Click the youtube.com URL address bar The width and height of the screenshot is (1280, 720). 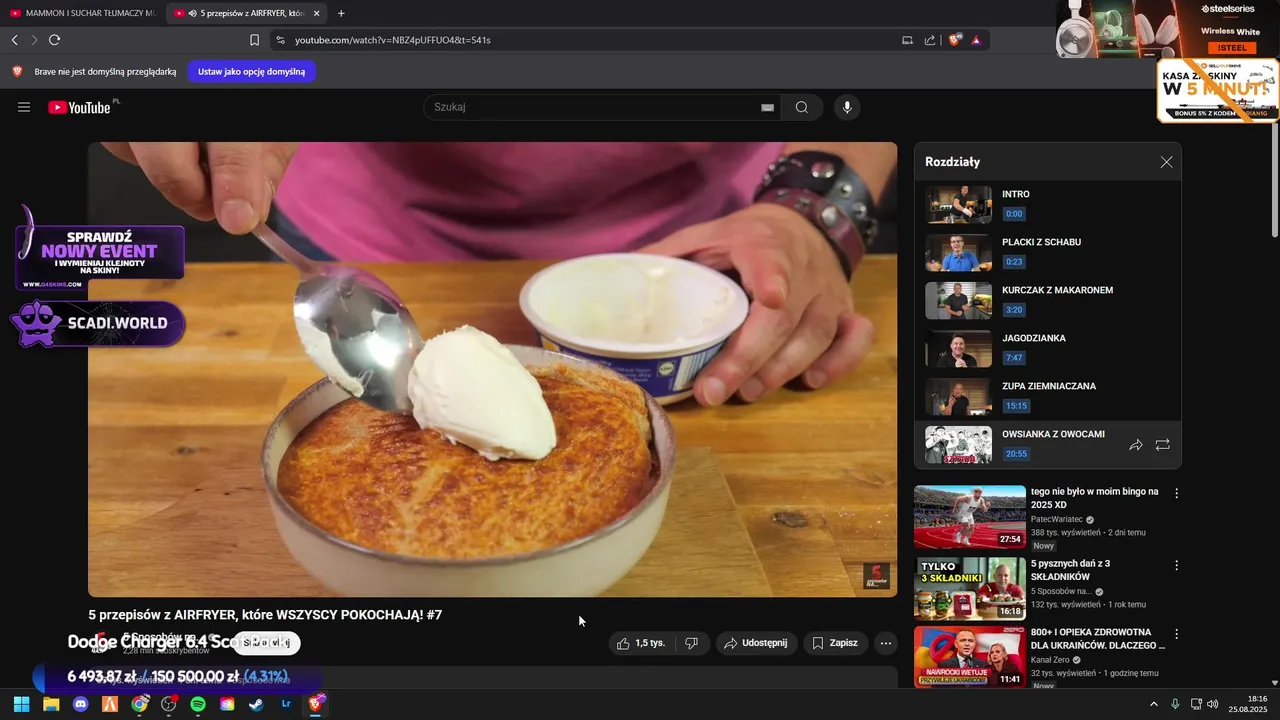pos(392,40)
